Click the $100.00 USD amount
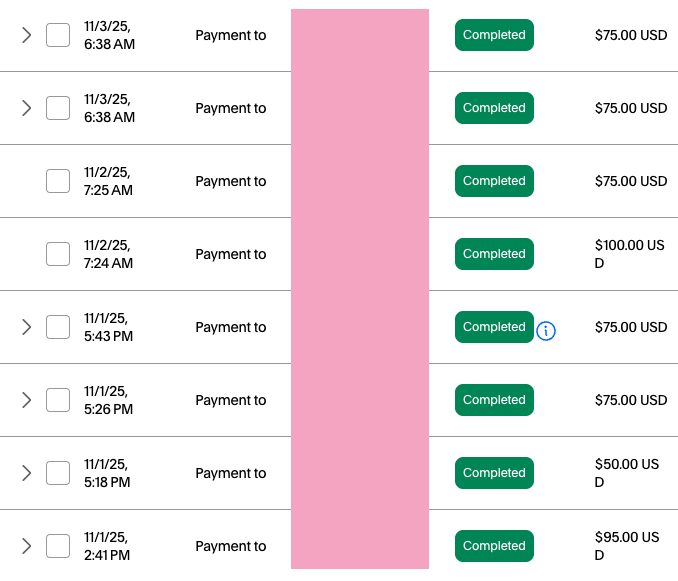Image resolution: width=678 pixels, height=581 pixels. tap(628, 254)
